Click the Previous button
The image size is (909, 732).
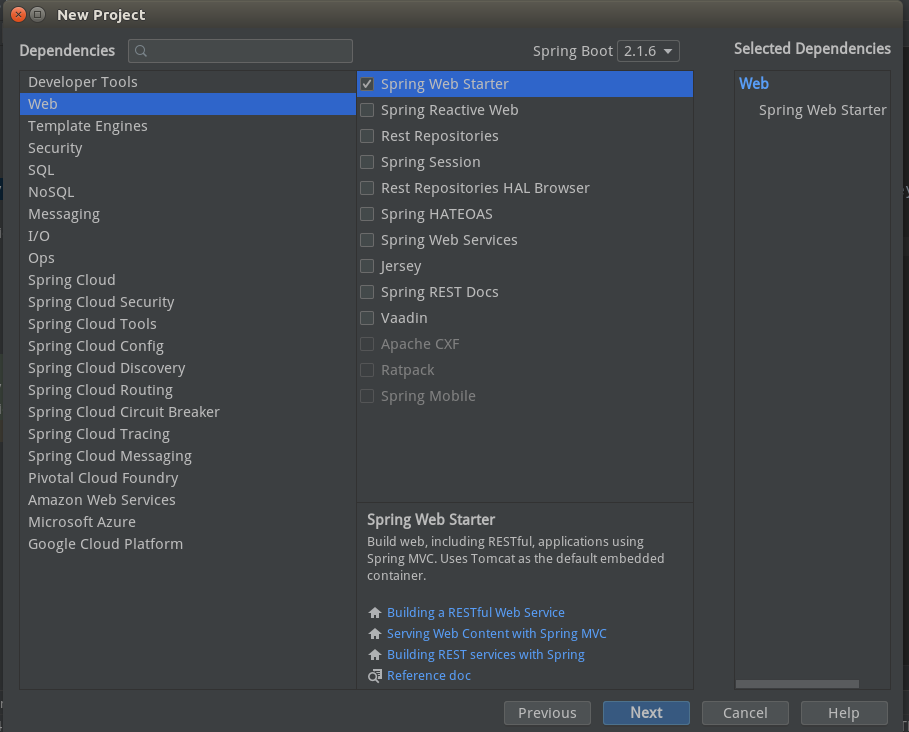point(547,713)
